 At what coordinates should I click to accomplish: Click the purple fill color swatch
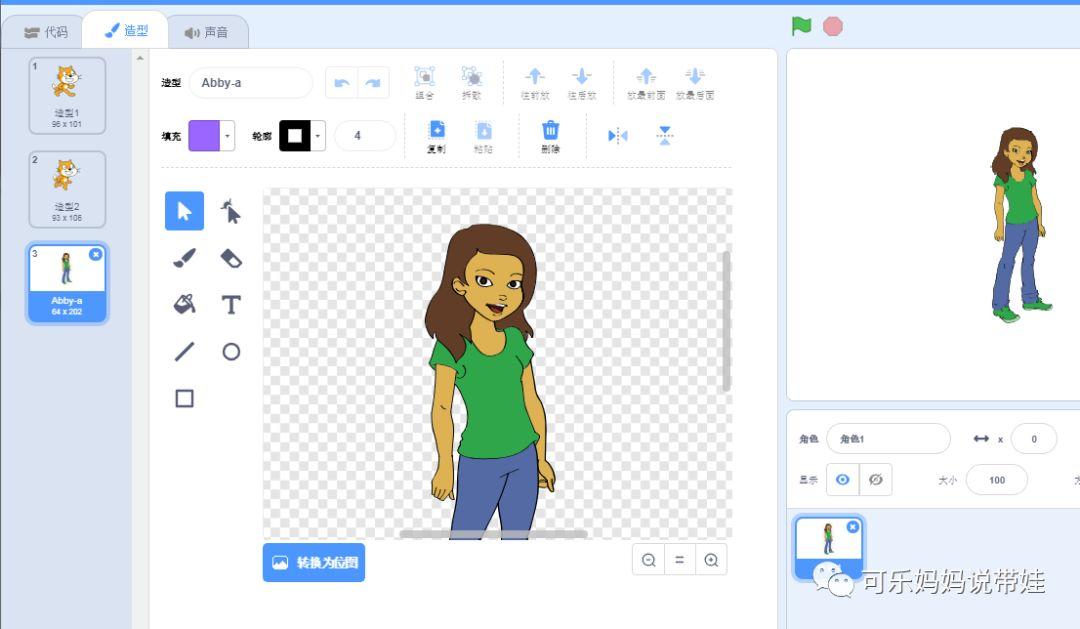pyautogui.click(x=204, y=136)
